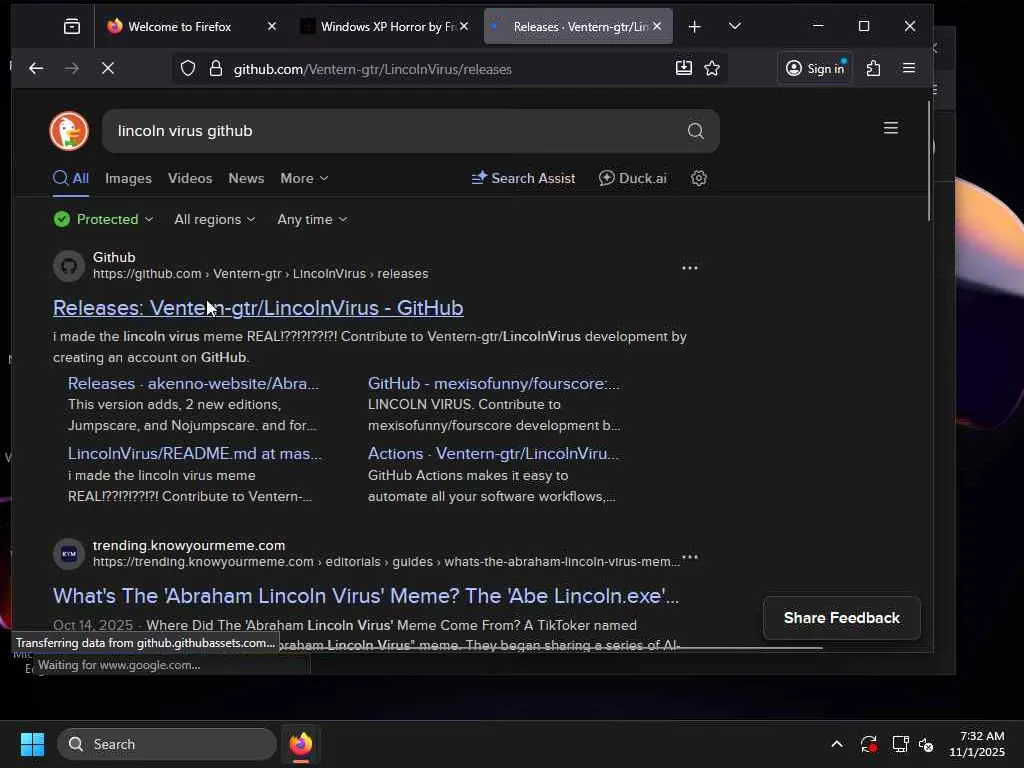
Task: Open Search Assist
Action: tap(523, 178)
